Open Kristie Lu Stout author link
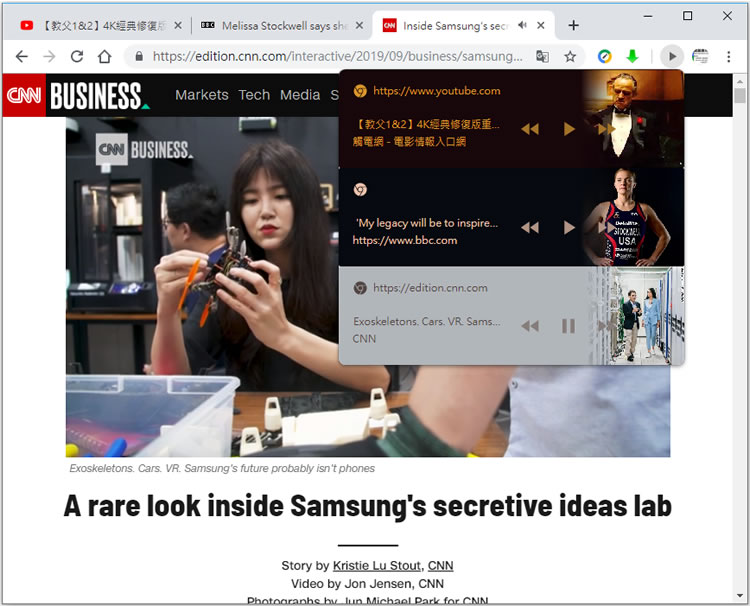 tap(377, 566)
